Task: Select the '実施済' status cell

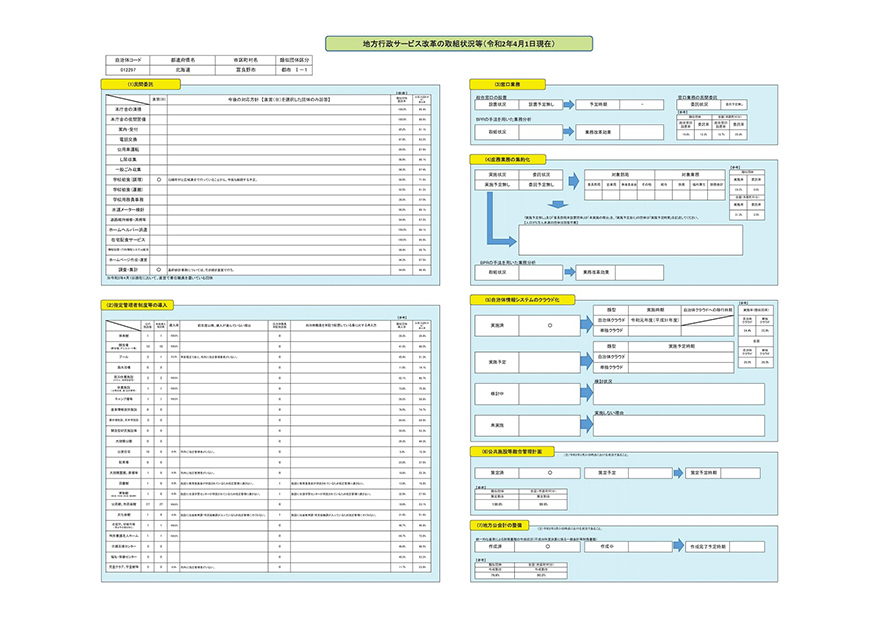Action: (x=497, y=326)
